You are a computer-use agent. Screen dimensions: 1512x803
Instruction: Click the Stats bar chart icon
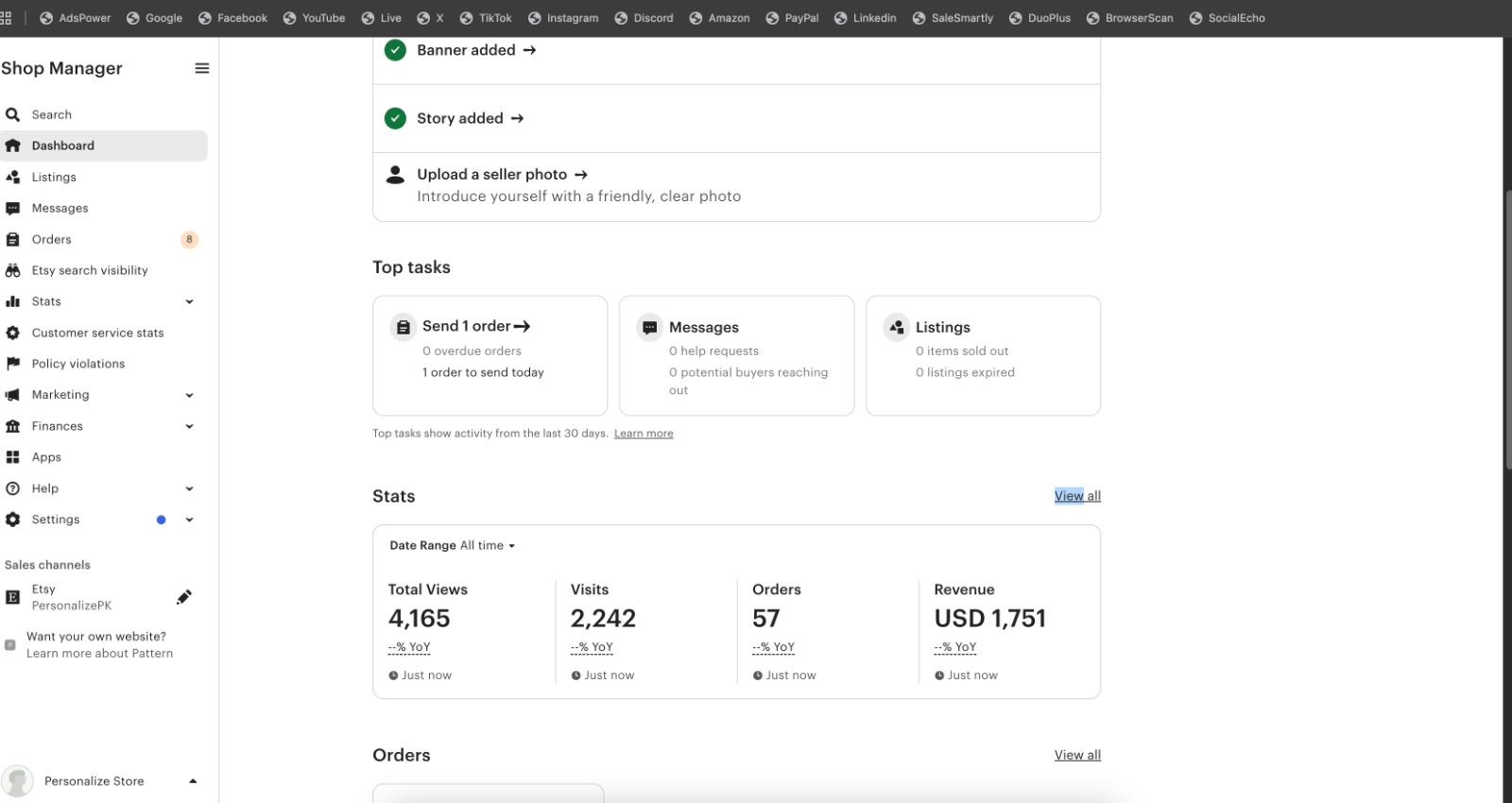click(12, 301)
